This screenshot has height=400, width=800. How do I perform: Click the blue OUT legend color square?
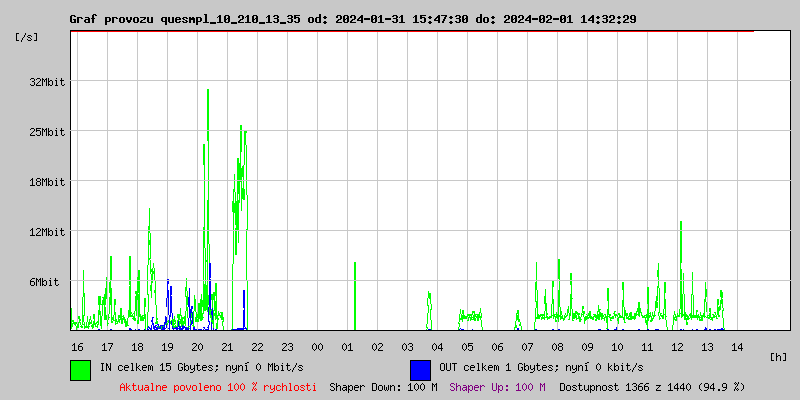click(x=420, y=369)
